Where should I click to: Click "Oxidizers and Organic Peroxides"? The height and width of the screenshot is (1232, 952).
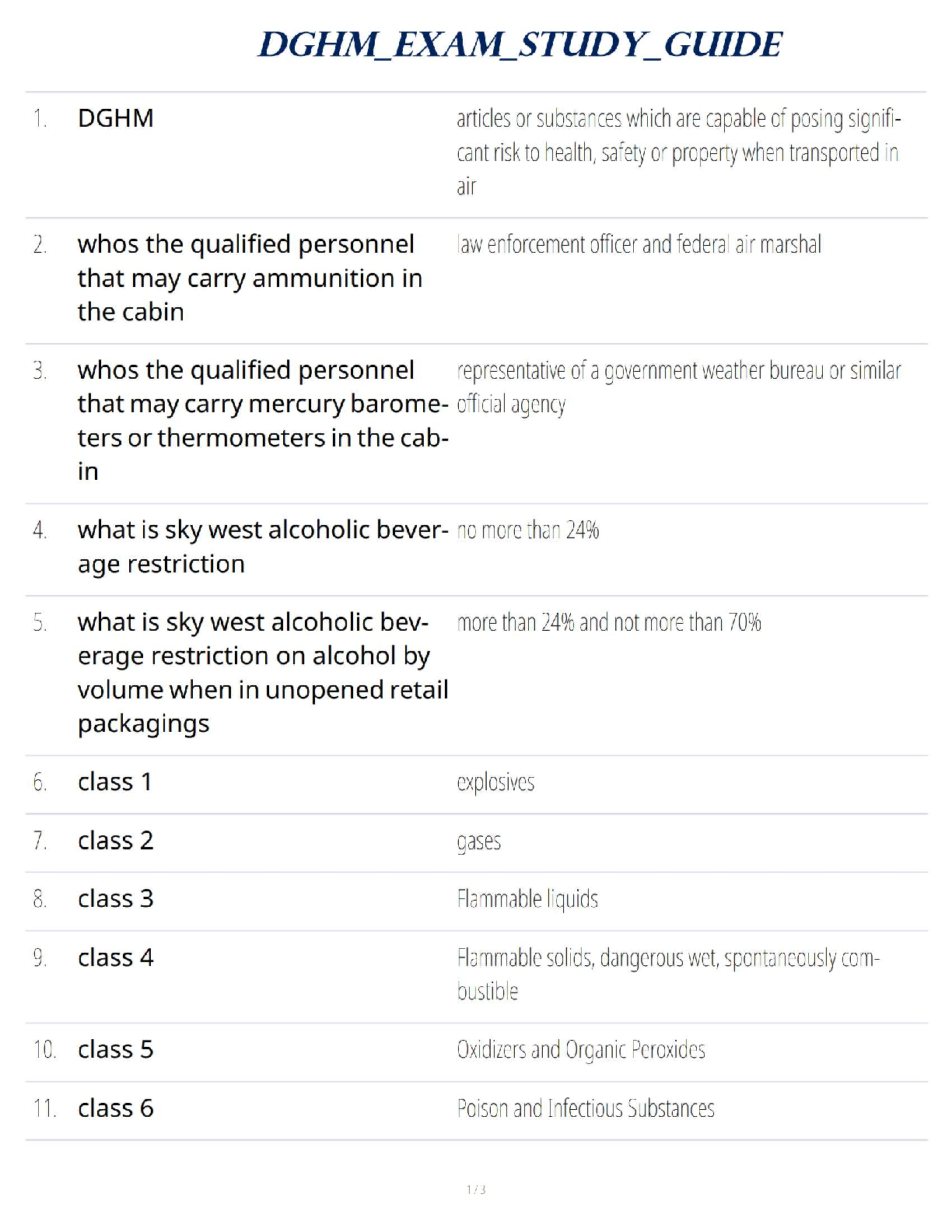coord(581,1050)
